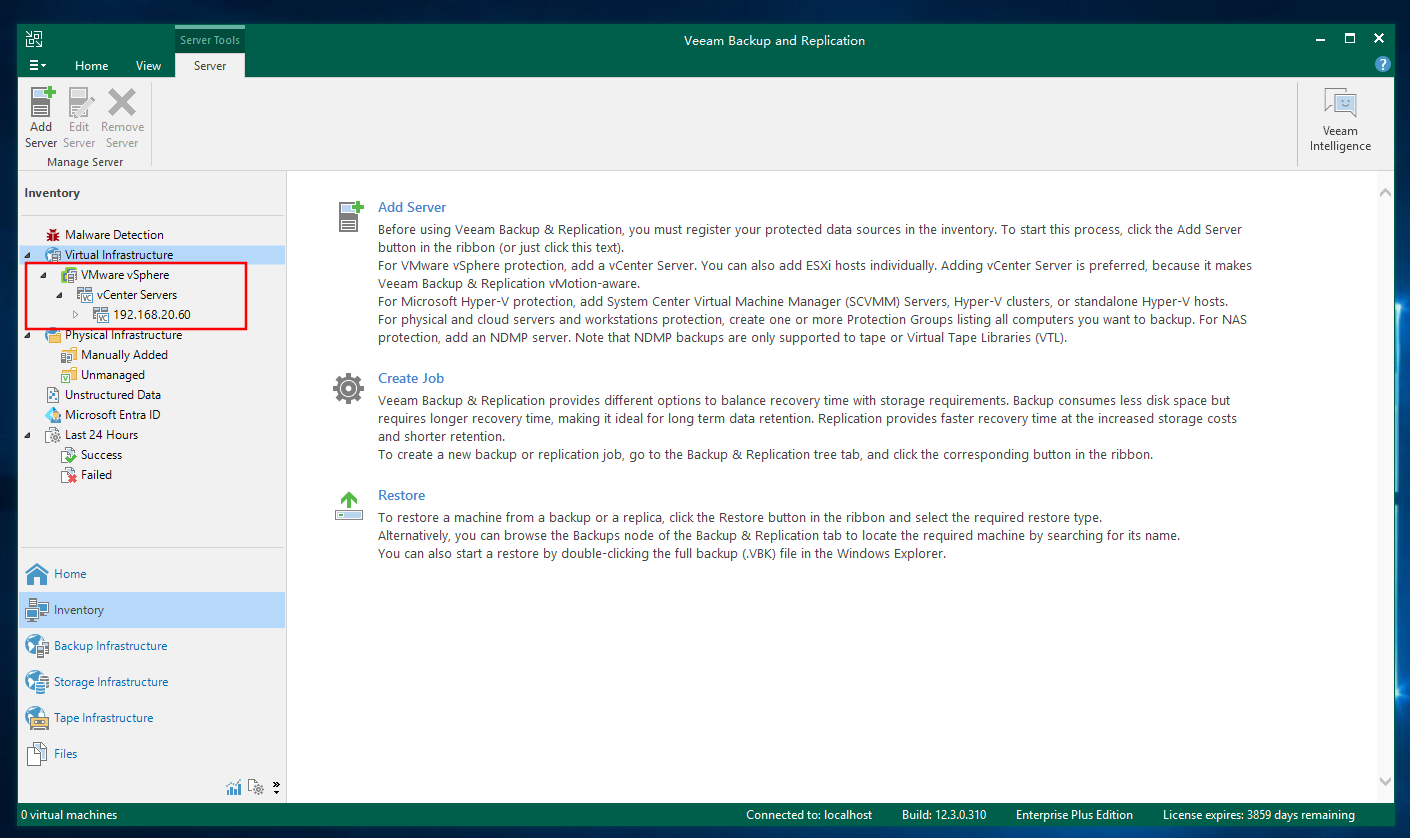Open the Storage Infrastructure view
Screen dimensions: 1410x838
[x=152, y=682]
